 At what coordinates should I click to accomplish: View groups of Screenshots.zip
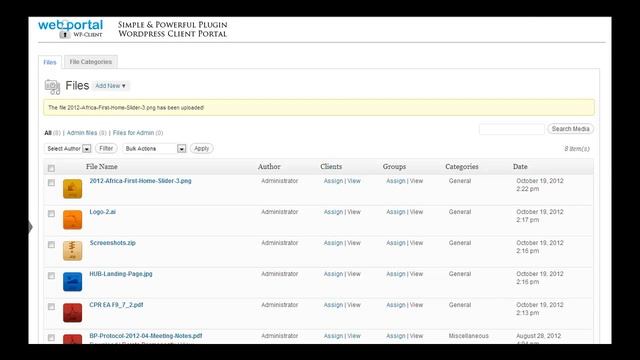coord(416,243)
